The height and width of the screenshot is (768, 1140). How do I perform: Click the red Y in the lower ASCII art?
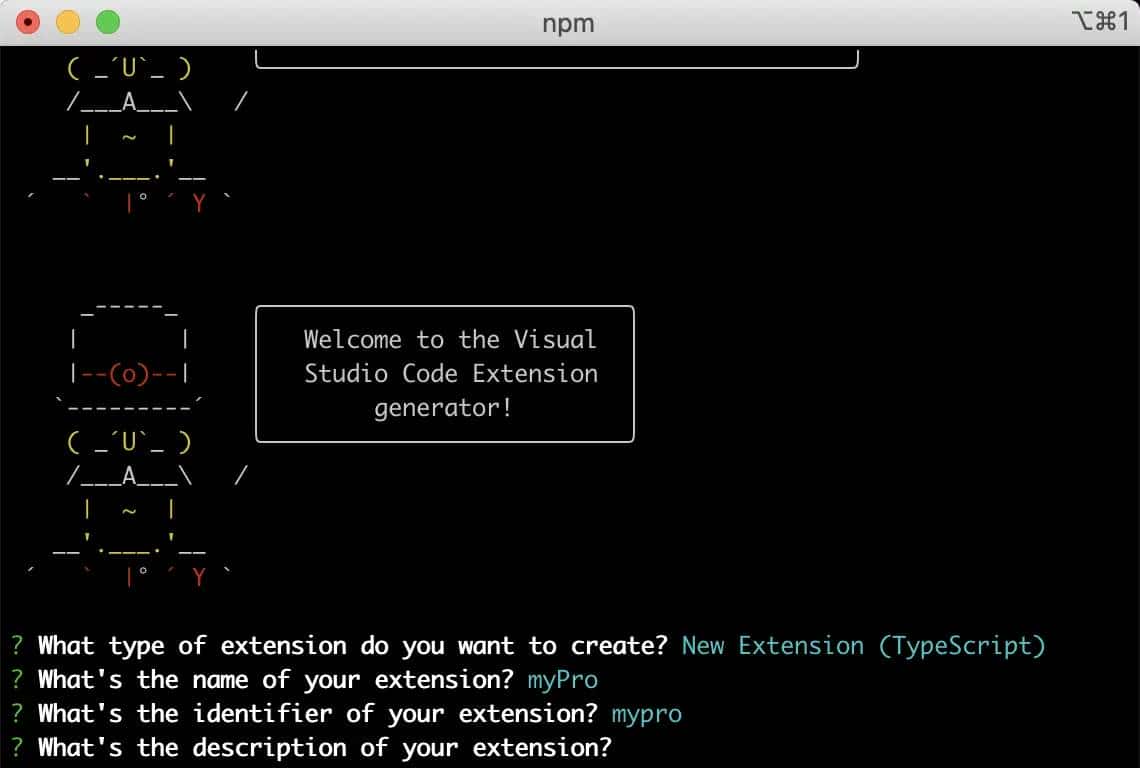(199, 577)
